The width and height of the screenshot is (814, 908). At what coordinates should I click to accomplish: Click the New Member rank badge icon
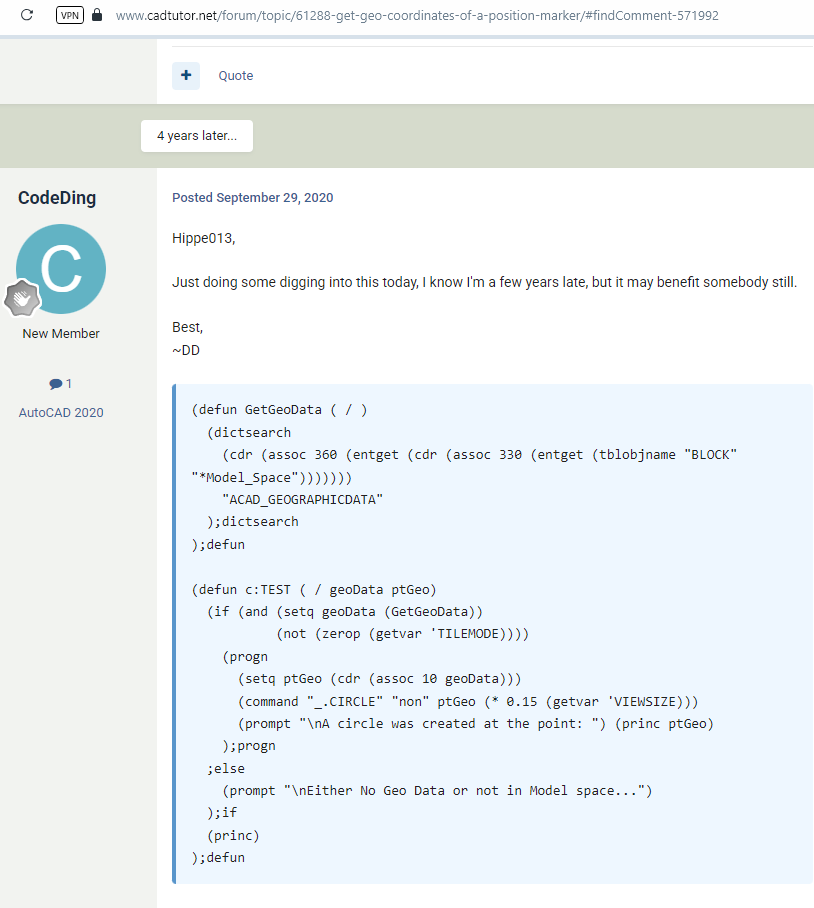[22, 299]
